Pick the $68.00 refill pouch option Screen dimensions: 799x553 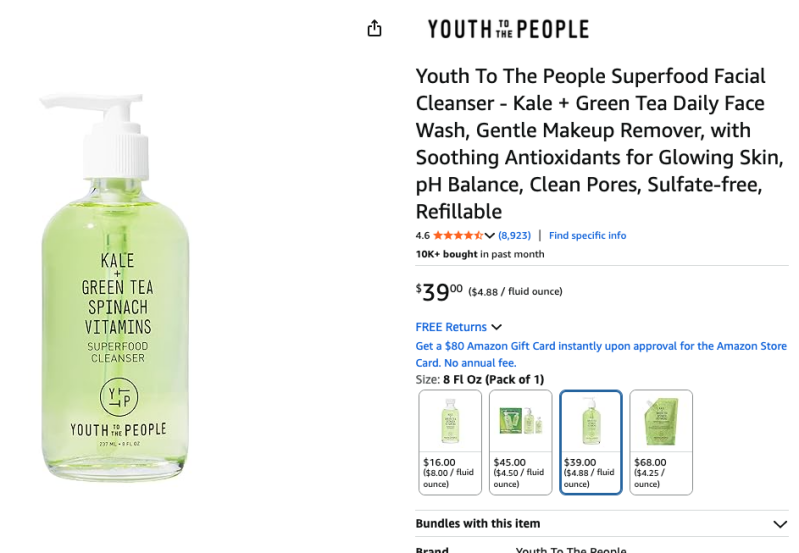point(661,442)
